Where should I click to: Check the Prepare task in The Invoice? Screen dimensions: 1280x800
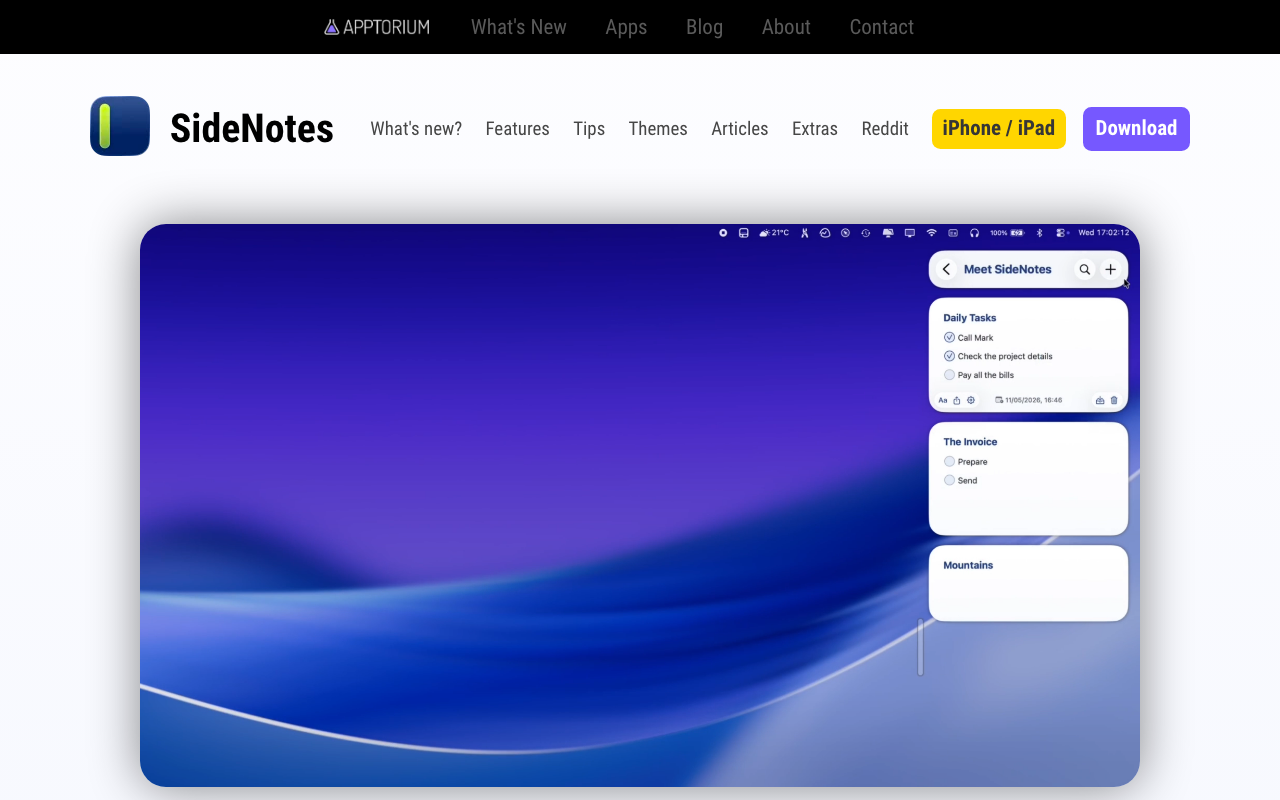[x=949, y=461]
